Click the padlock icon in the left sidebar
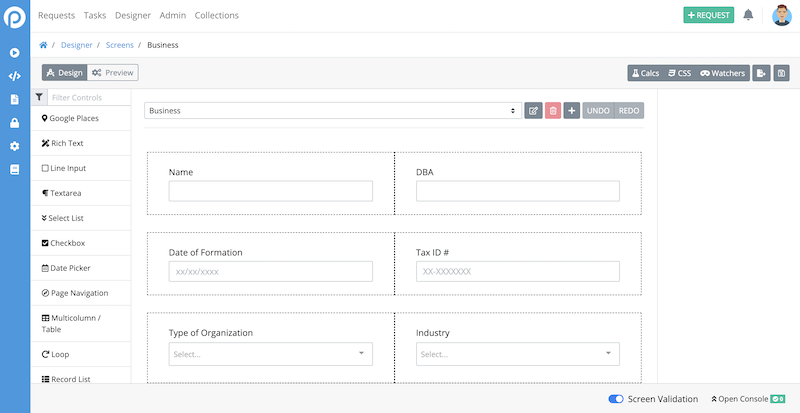 click(x=14, y=123)
